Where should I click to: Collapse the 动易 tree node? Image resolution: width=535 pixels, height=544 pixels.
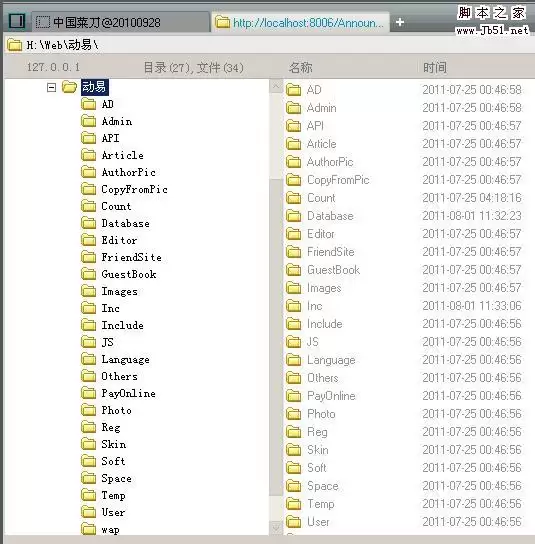[51, 87]
